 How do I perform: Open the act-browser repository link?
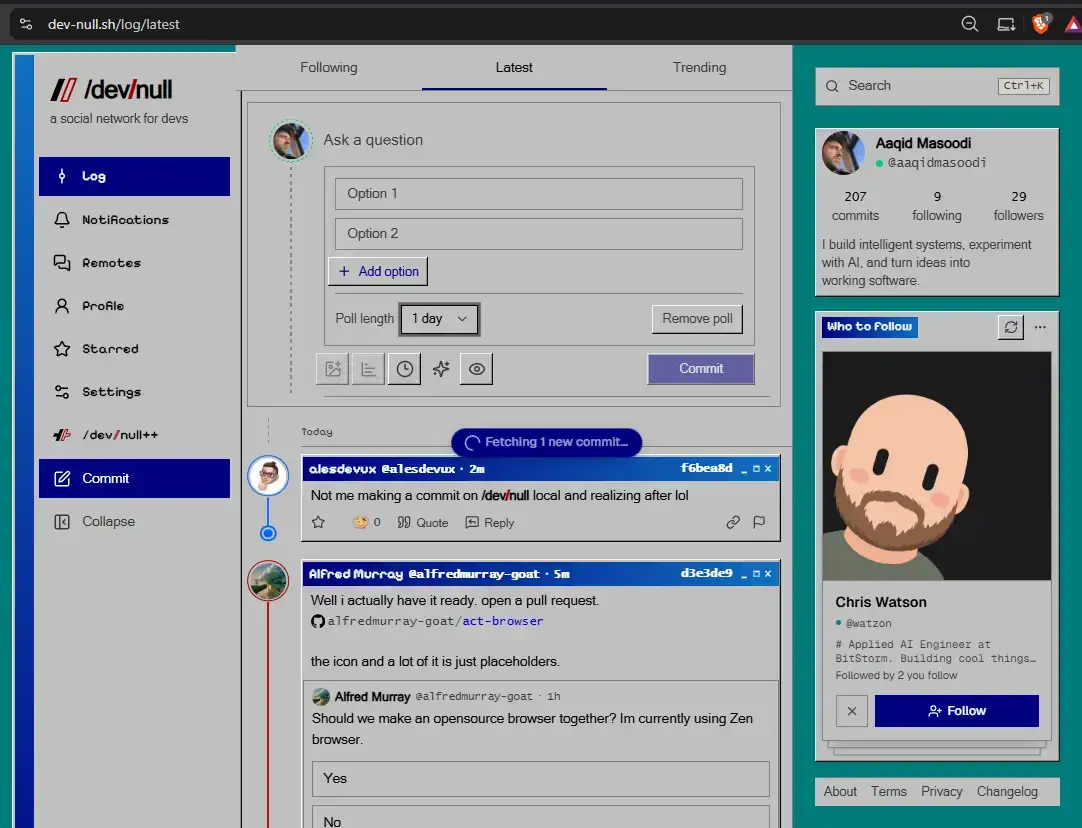[x=502, y=621]
